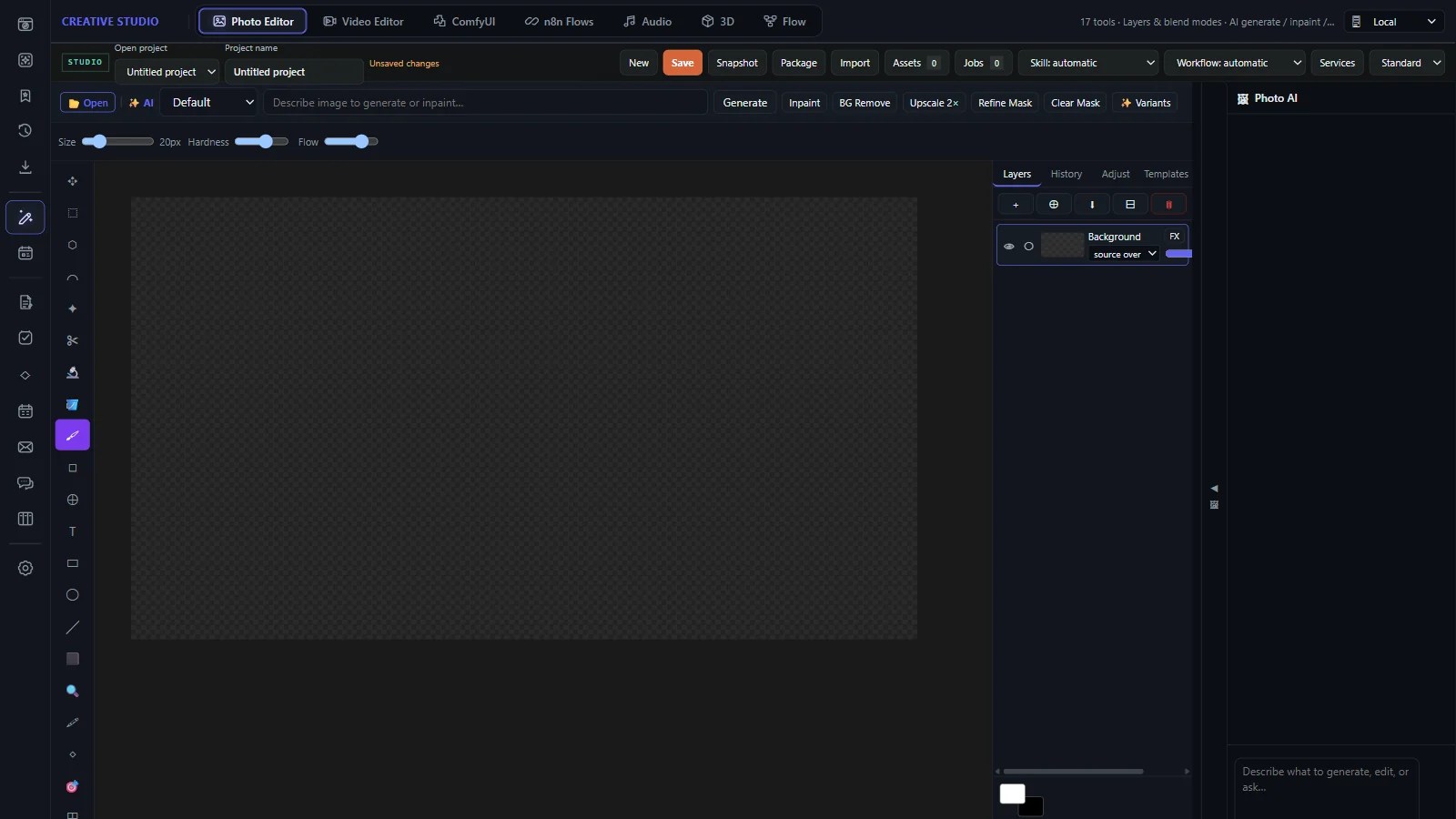Screen dimensions: 1456x819
Task: Open the Skill: automatic dropdown
Action: pyautogui.click(x=1090, y=63)
